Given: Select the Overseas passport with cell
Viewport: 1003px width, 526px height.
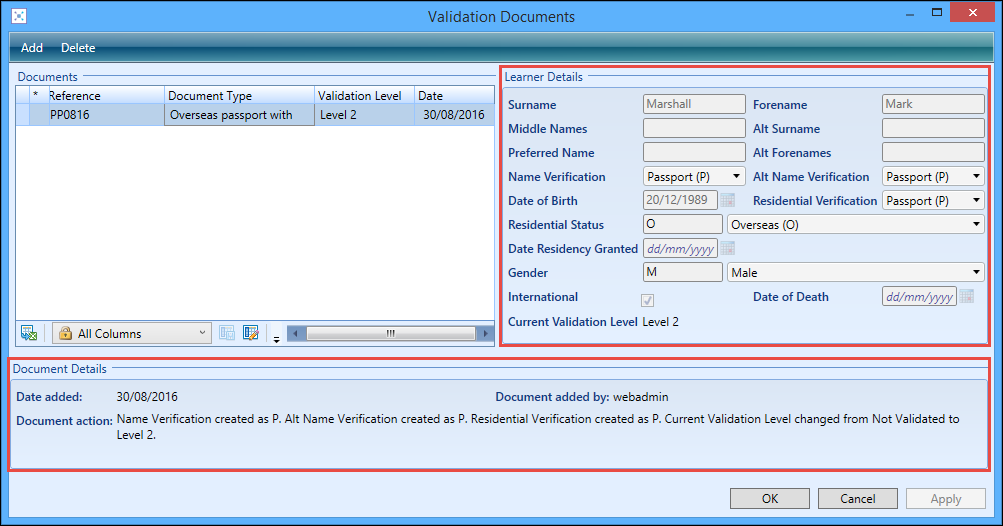Looking at the screenshot, I should tap(239, 115).
